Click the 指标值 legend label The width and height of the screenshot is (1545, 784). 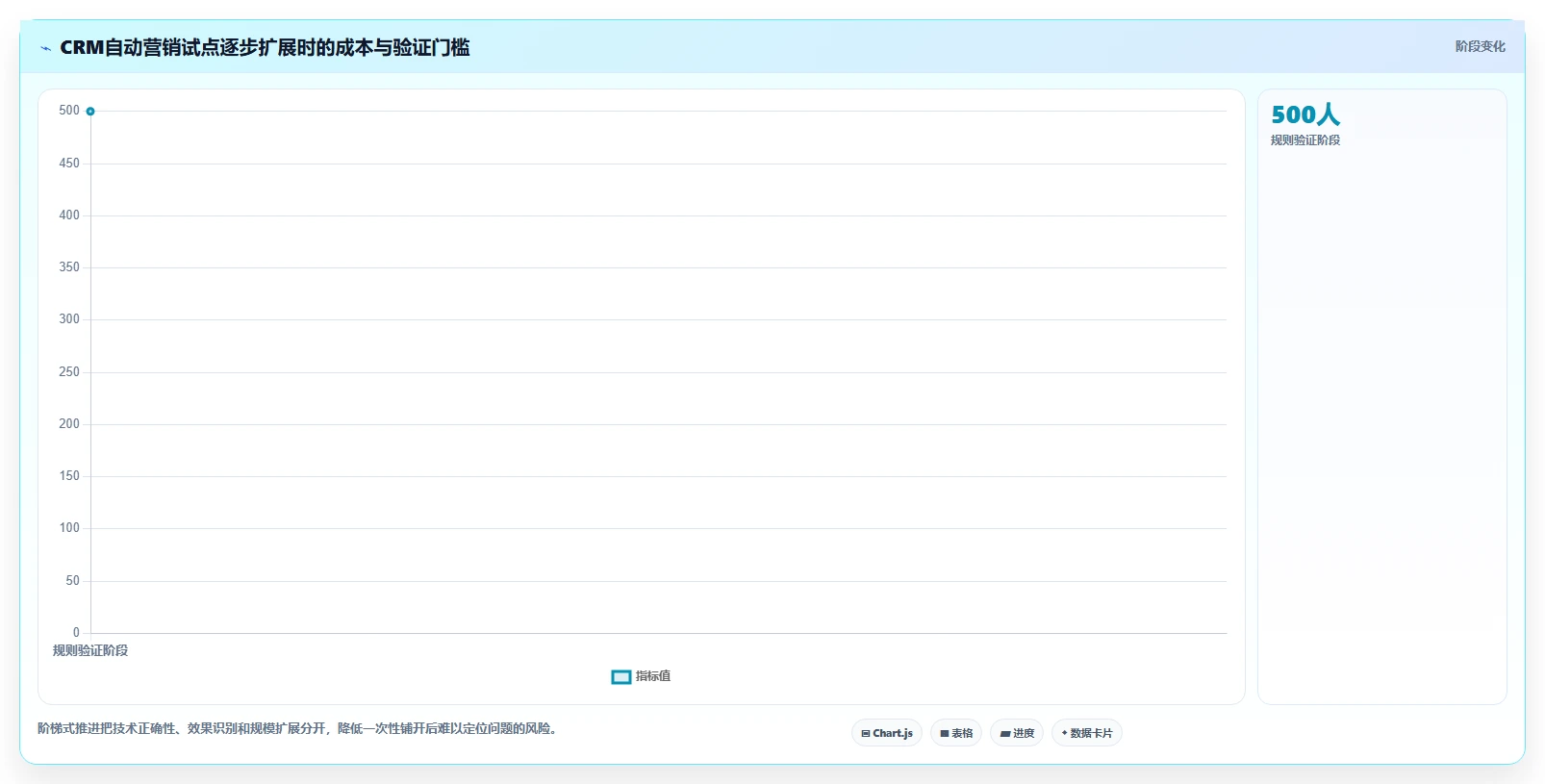653,676
